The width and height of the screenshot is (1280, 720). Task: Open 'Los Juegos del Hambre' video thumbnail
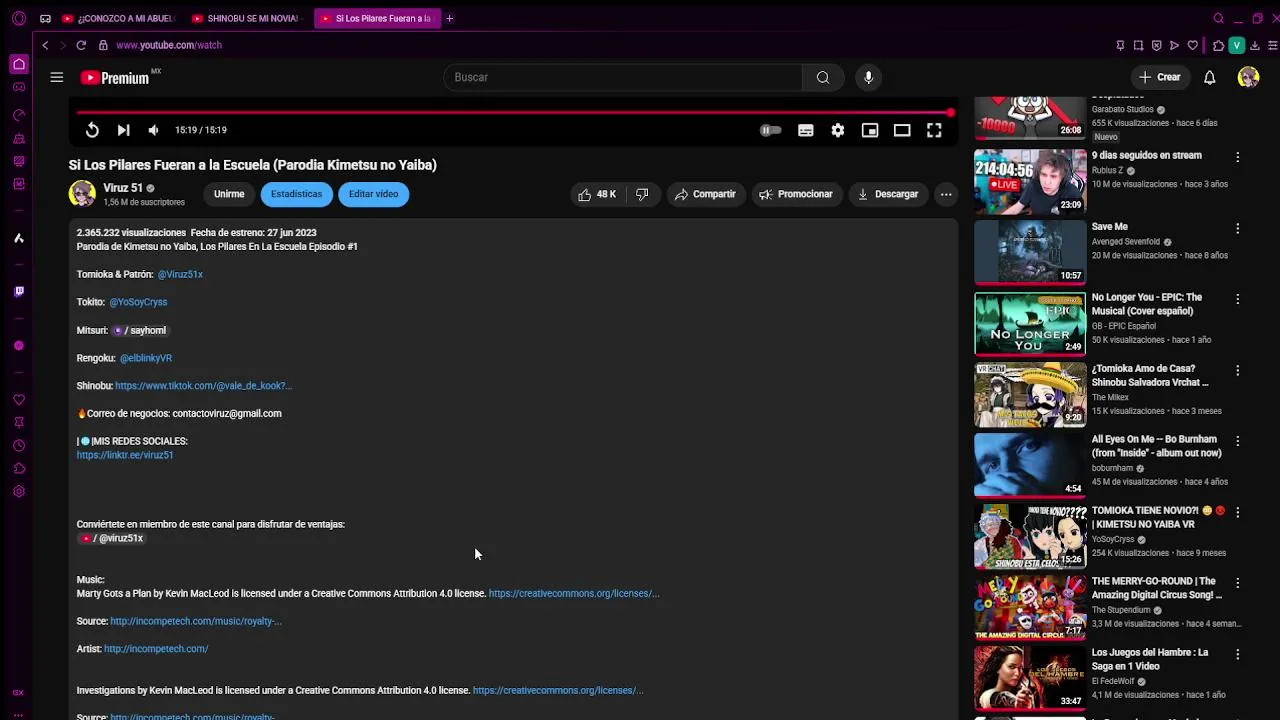click(1030, 677)
